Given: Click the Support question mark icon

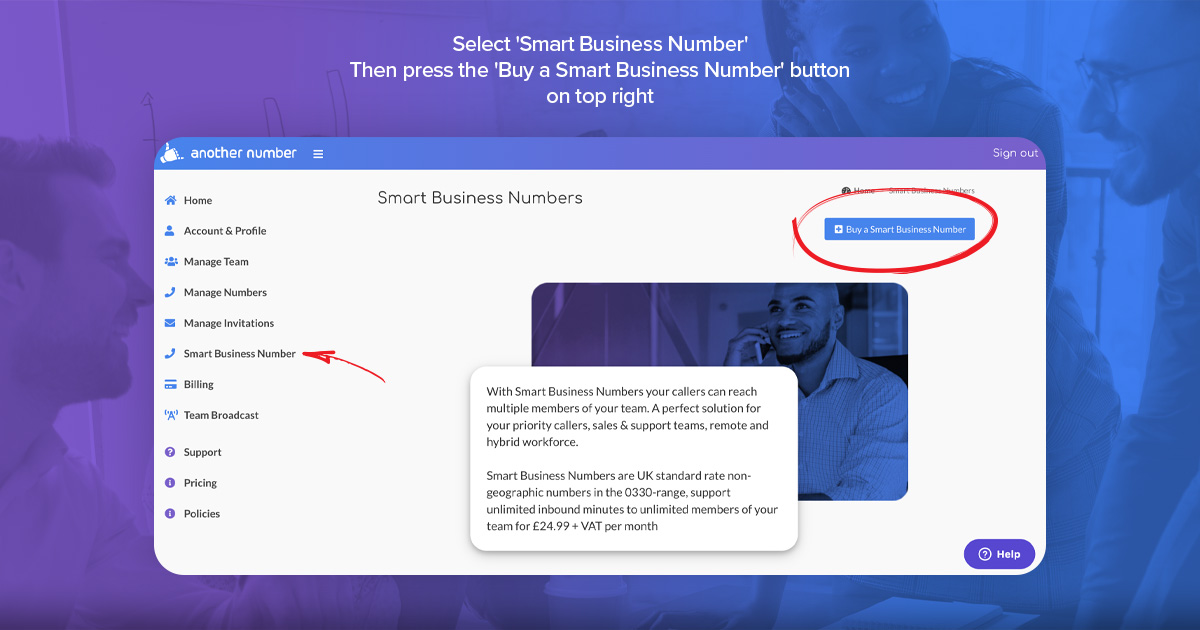Looking at the screenshot, I should [170, 452].
